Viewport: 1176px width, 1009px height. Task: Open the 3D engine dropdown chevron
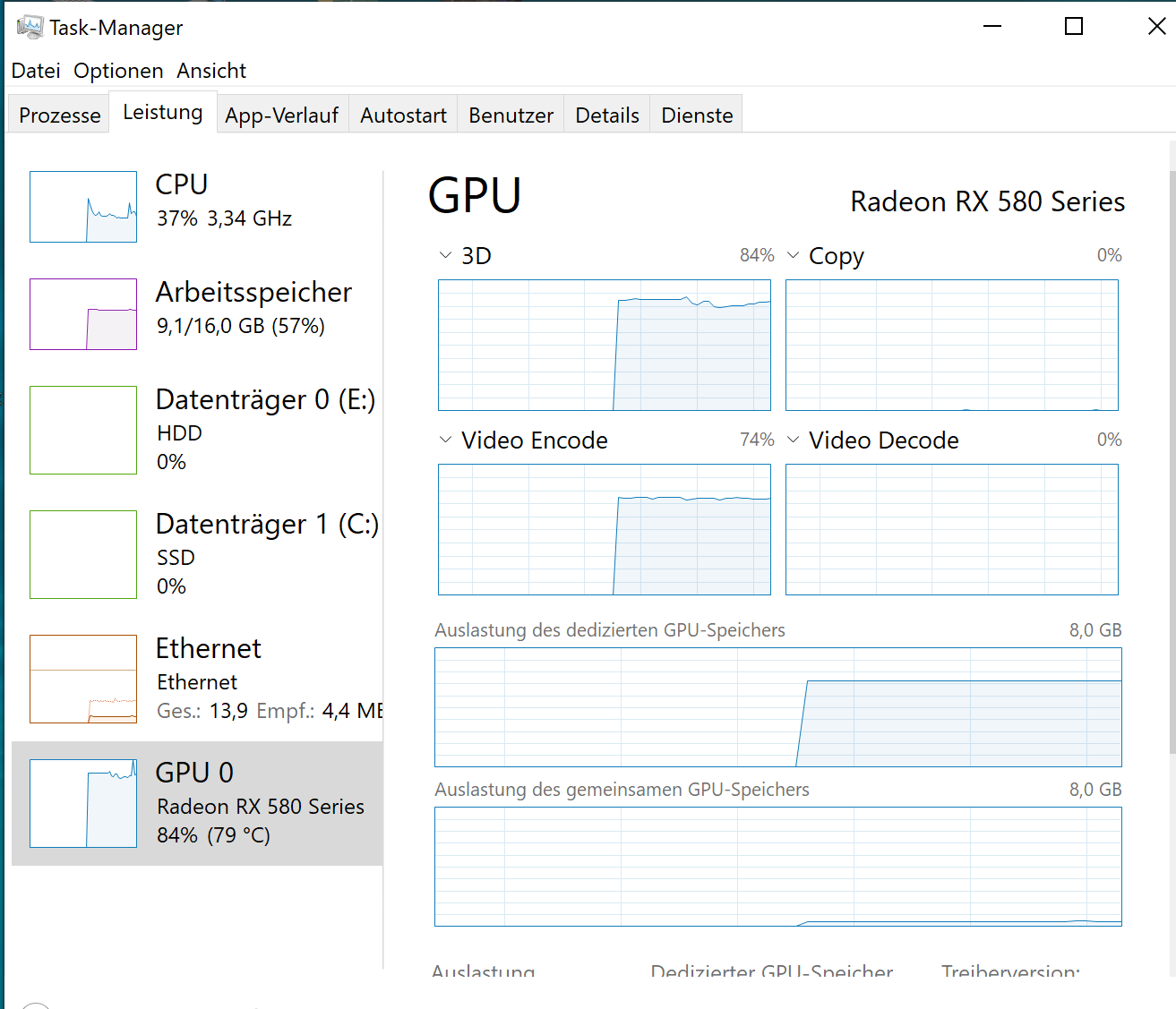coord(446,256)
